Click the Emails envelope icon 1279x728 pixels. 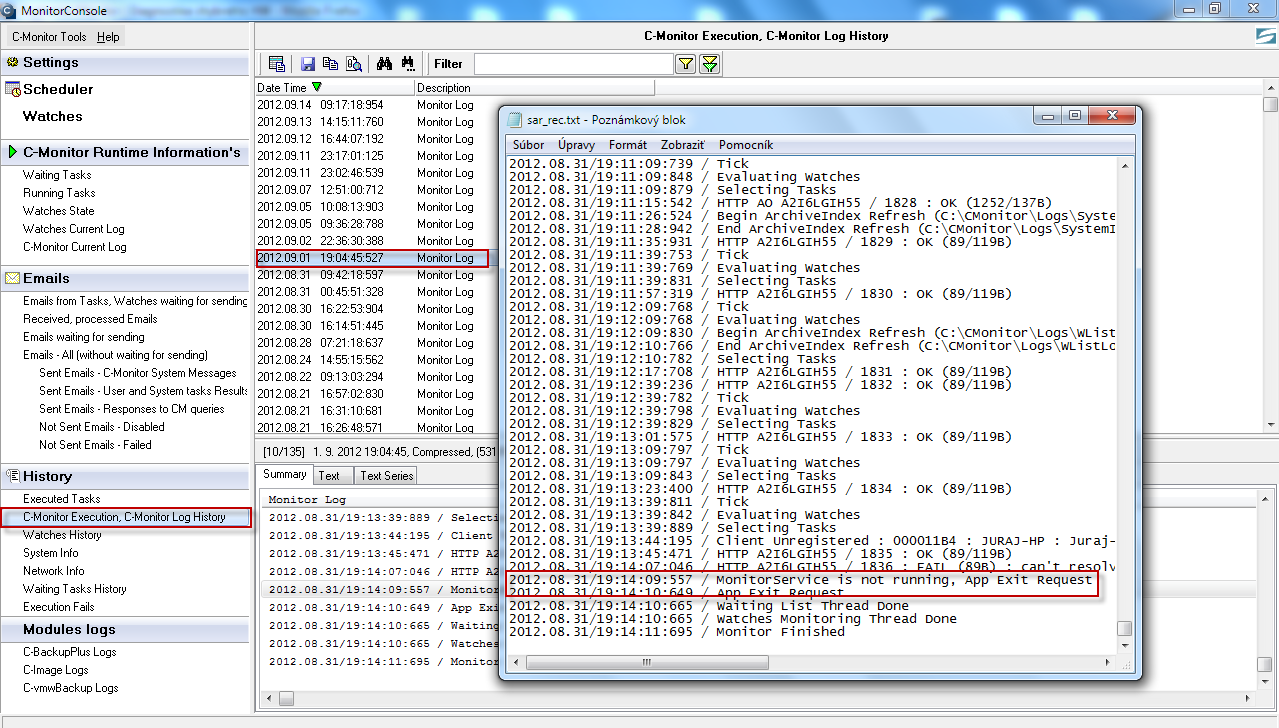pyautogui.click(x=14, y=279)
